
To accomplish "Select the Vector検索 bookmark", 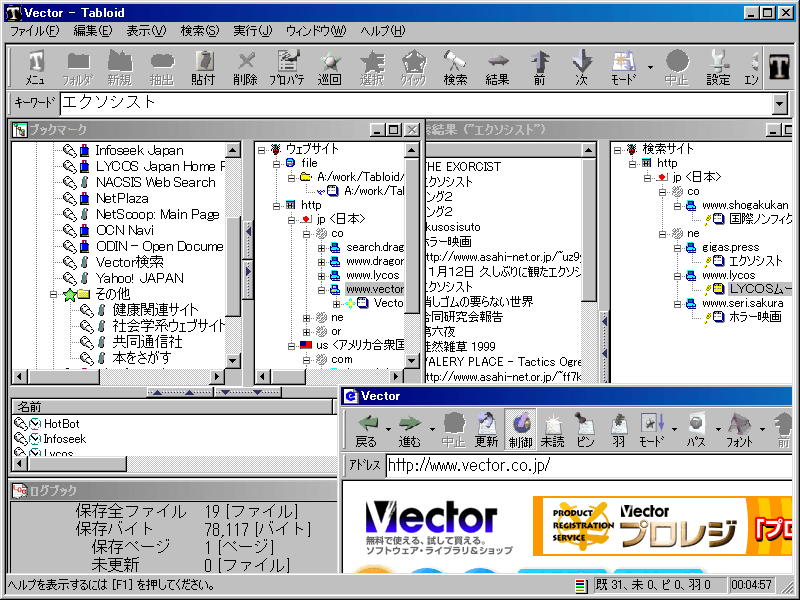I will (x=130, y=262).
